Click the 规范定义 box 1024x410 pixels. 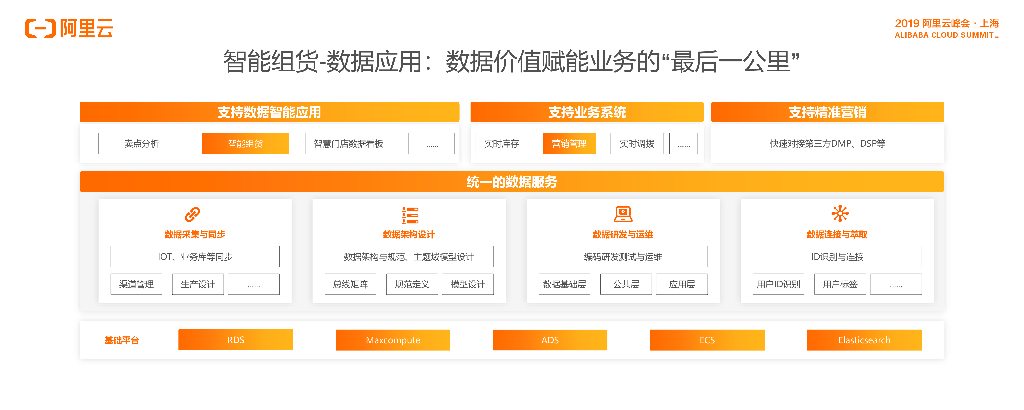pyautogui.click(x=413, y=284)
